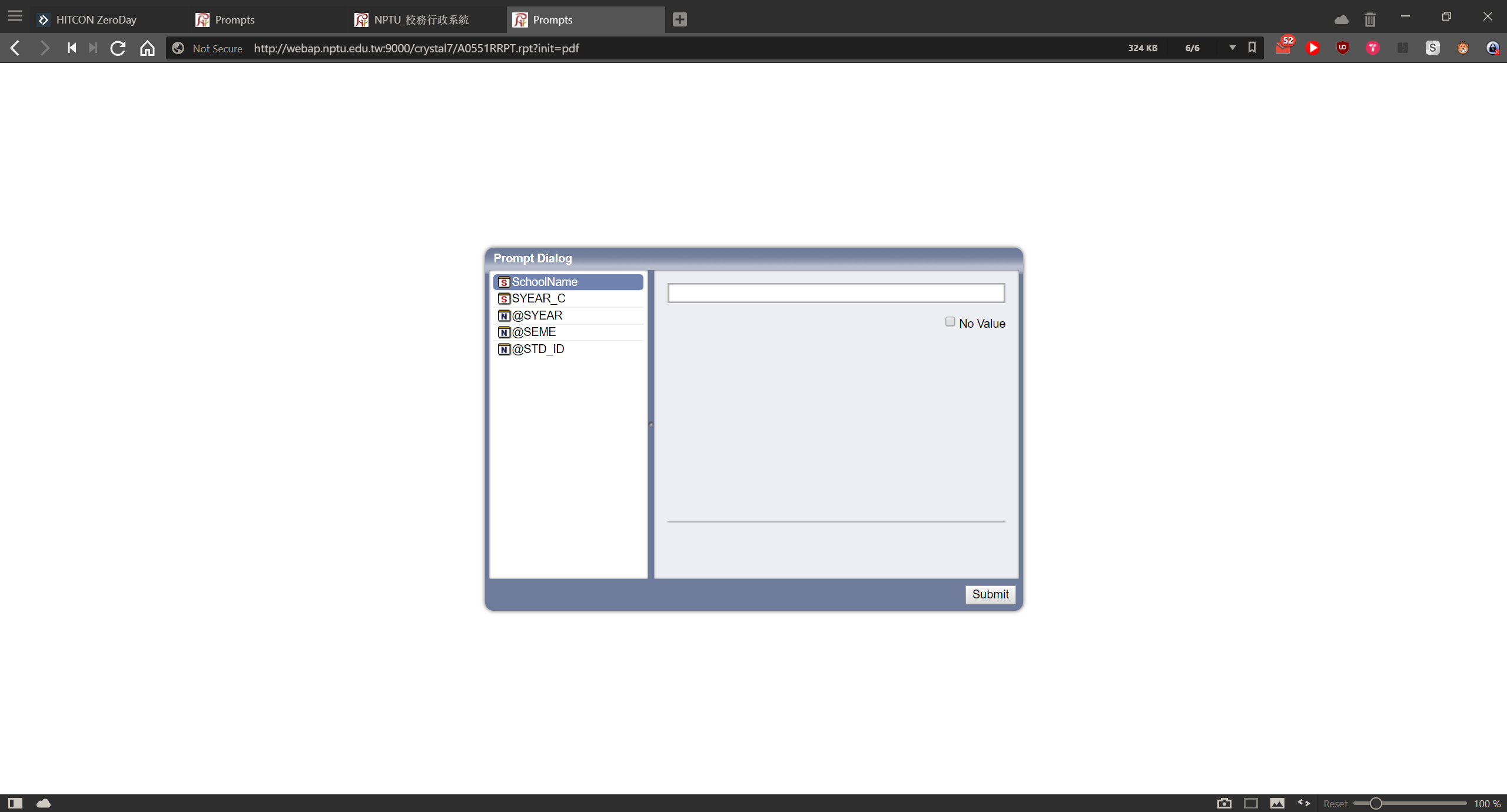
Task: Open the closed tabs trash can
Action: 1370,20
